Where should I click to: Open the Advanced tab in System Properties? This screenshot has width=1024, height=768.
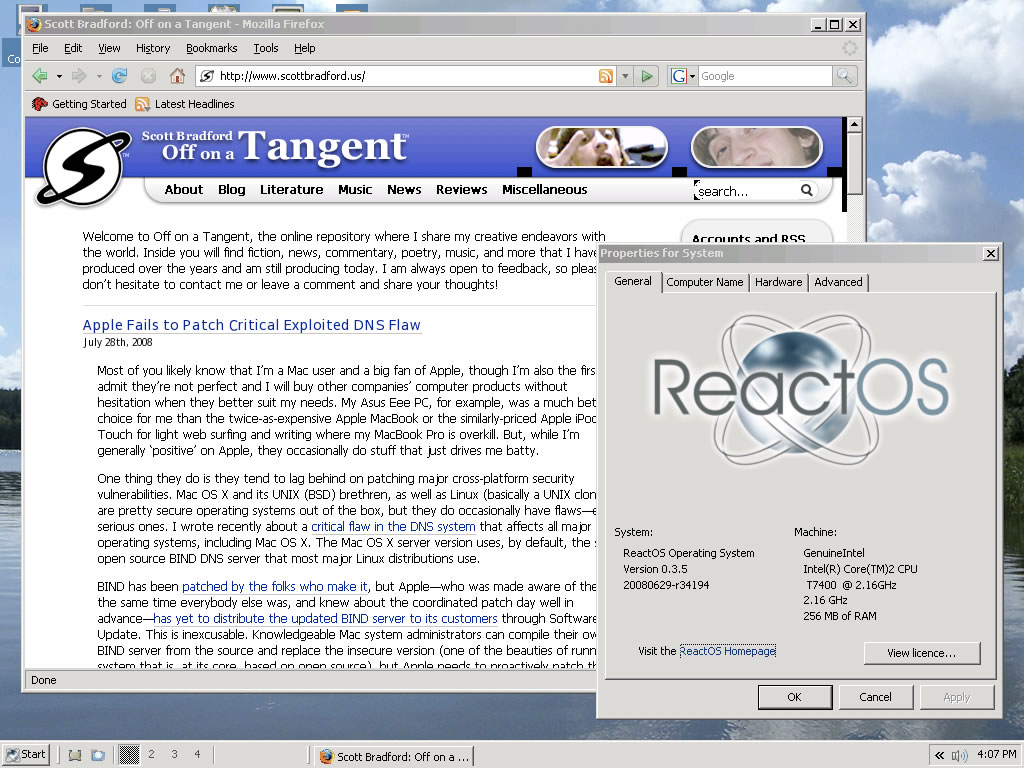pos(838,282)
